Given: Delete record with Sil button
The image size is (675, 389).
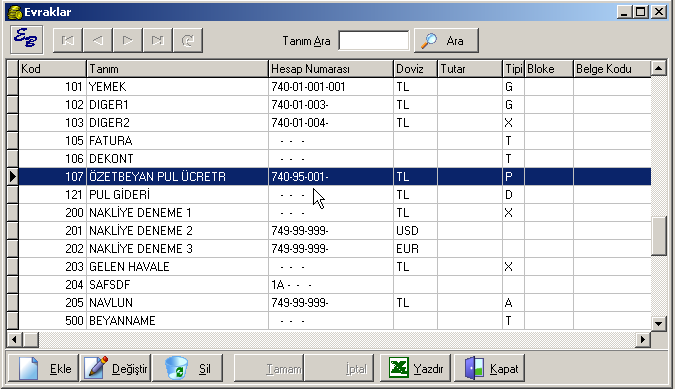Looking at the screenshot, I should 188,368.
